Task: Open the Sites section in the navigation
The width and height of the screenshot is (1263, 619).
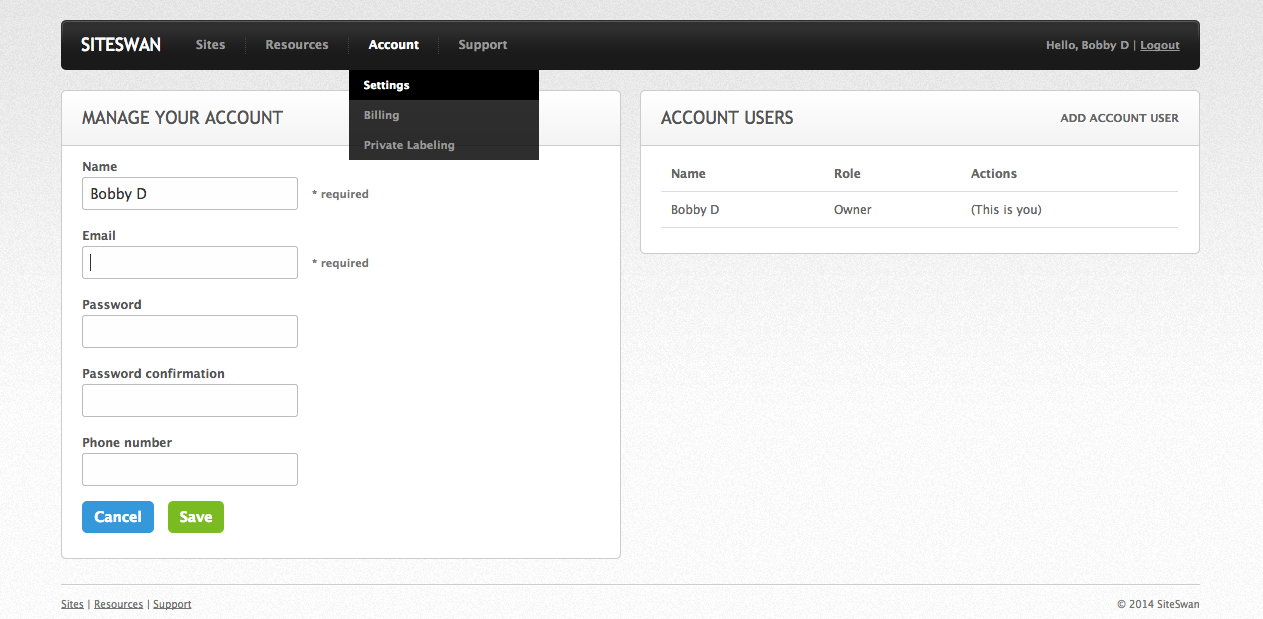Action: pos(210,44)
